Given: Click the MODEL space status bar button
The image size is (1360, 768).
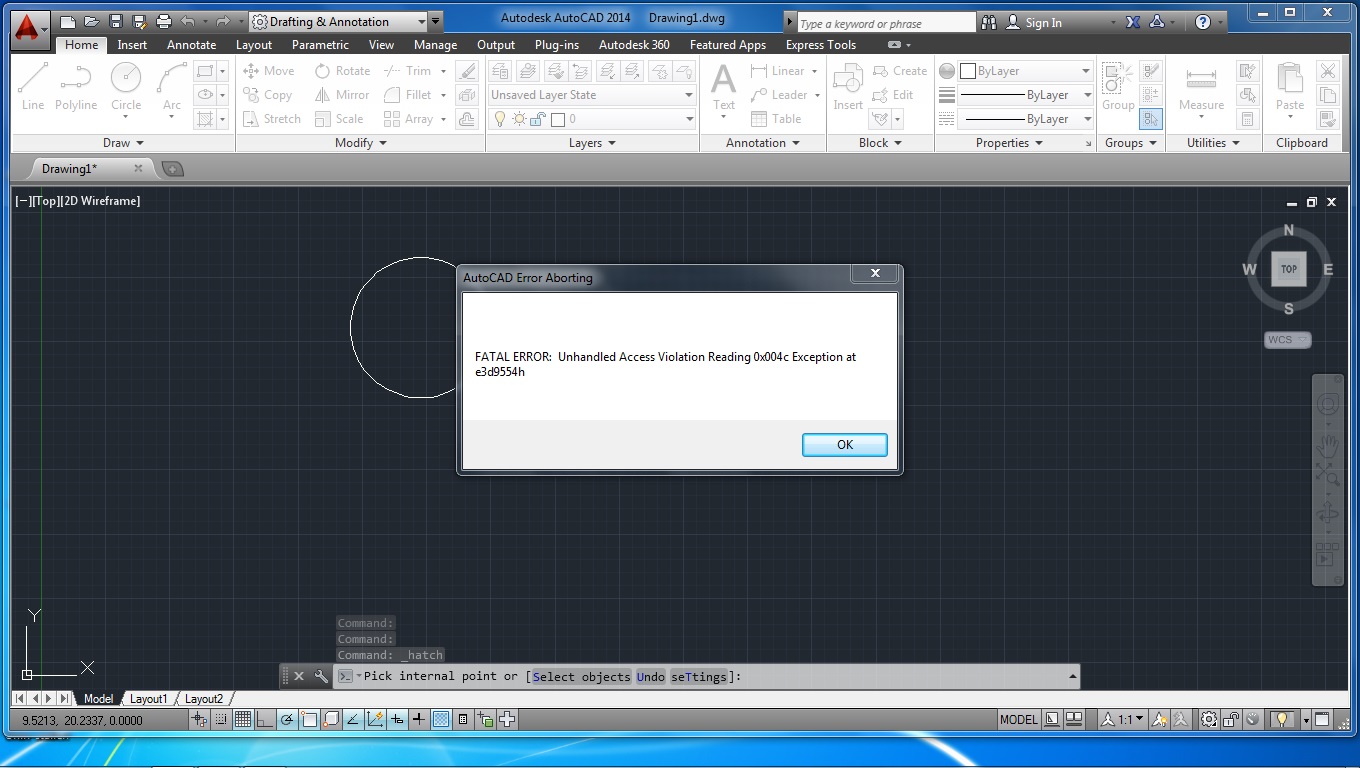Looking at the screenshot, I should 1019,719.
